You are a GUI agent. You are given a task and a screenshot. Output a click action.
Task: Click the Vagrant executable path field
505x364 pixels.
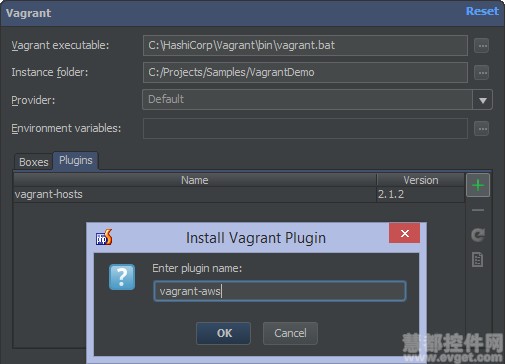pyautogui.click(x=305, y=45)
